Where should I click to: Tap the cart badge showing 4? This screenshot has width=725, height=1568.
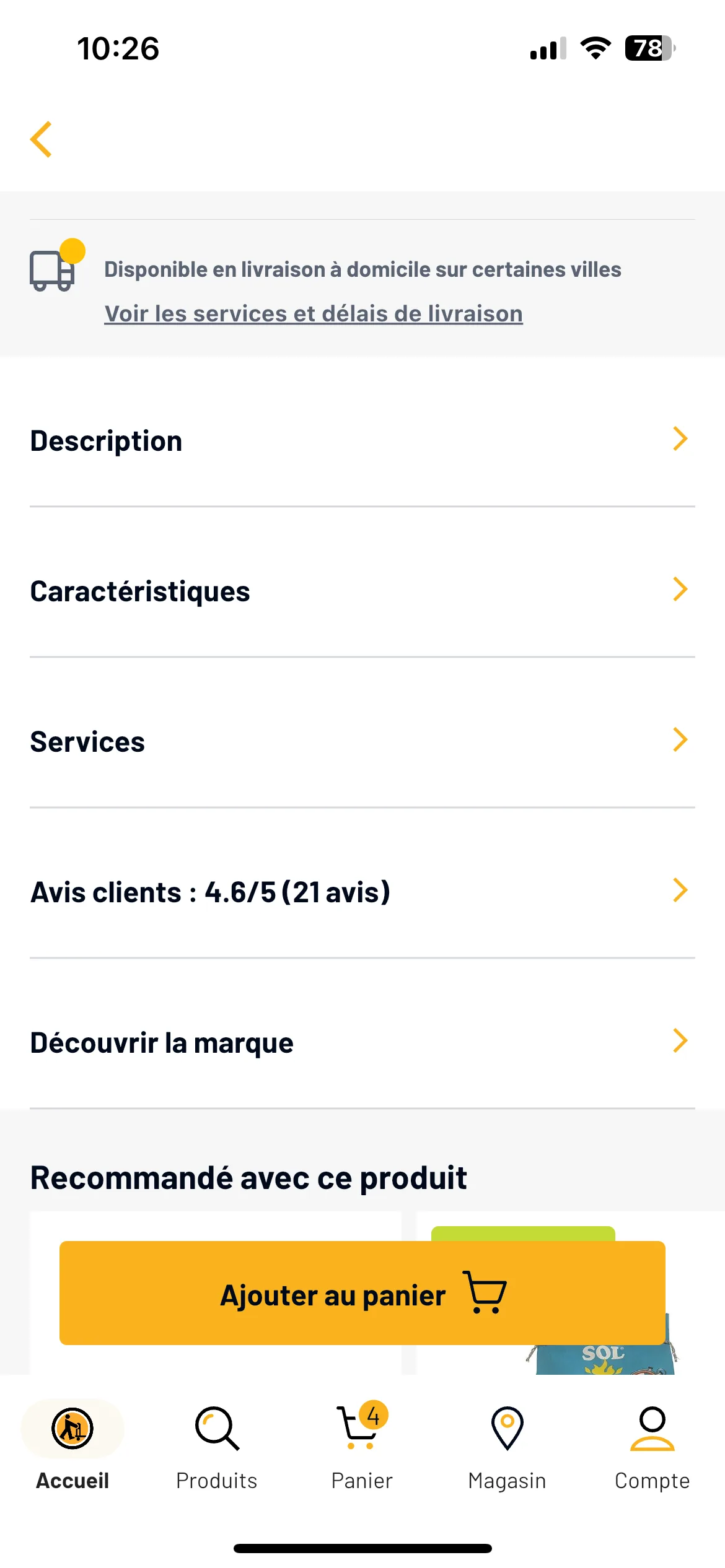click(373, 1415)
